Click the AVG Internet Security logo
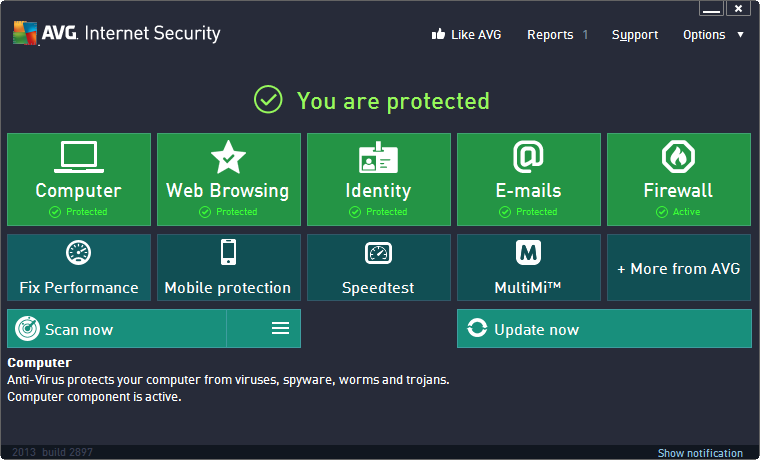Image resolution: width=760 pixels, height=460 pixels. (x=116, y=33)
